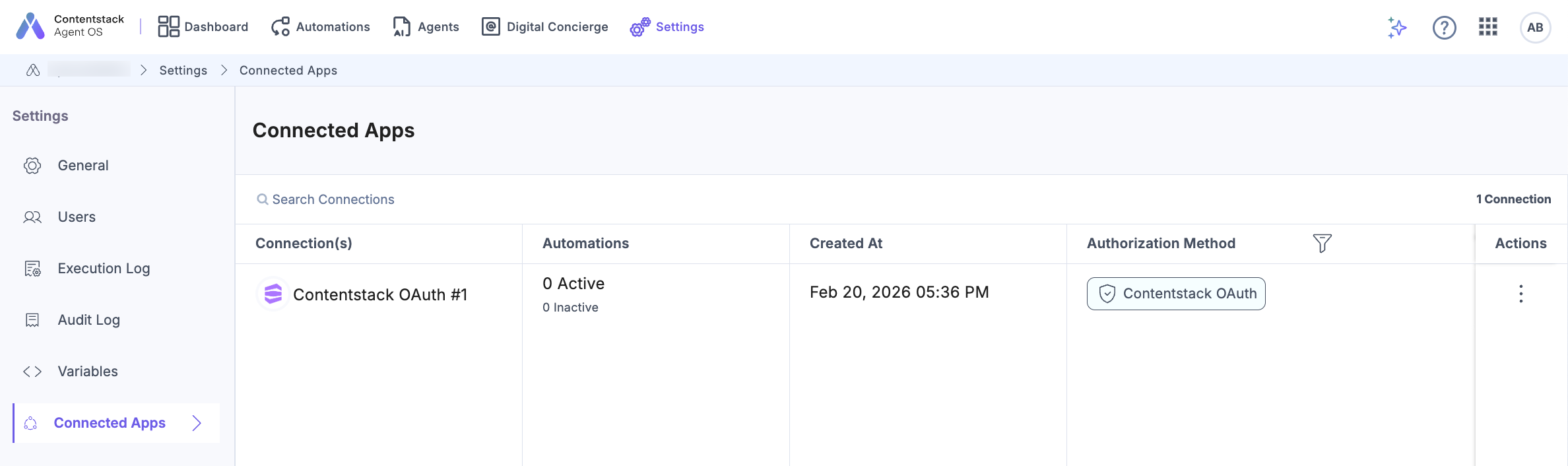The image size is (1568, 466).
Task: Select Connected Apps in the sidebar
Action: [x=117, y=423]
